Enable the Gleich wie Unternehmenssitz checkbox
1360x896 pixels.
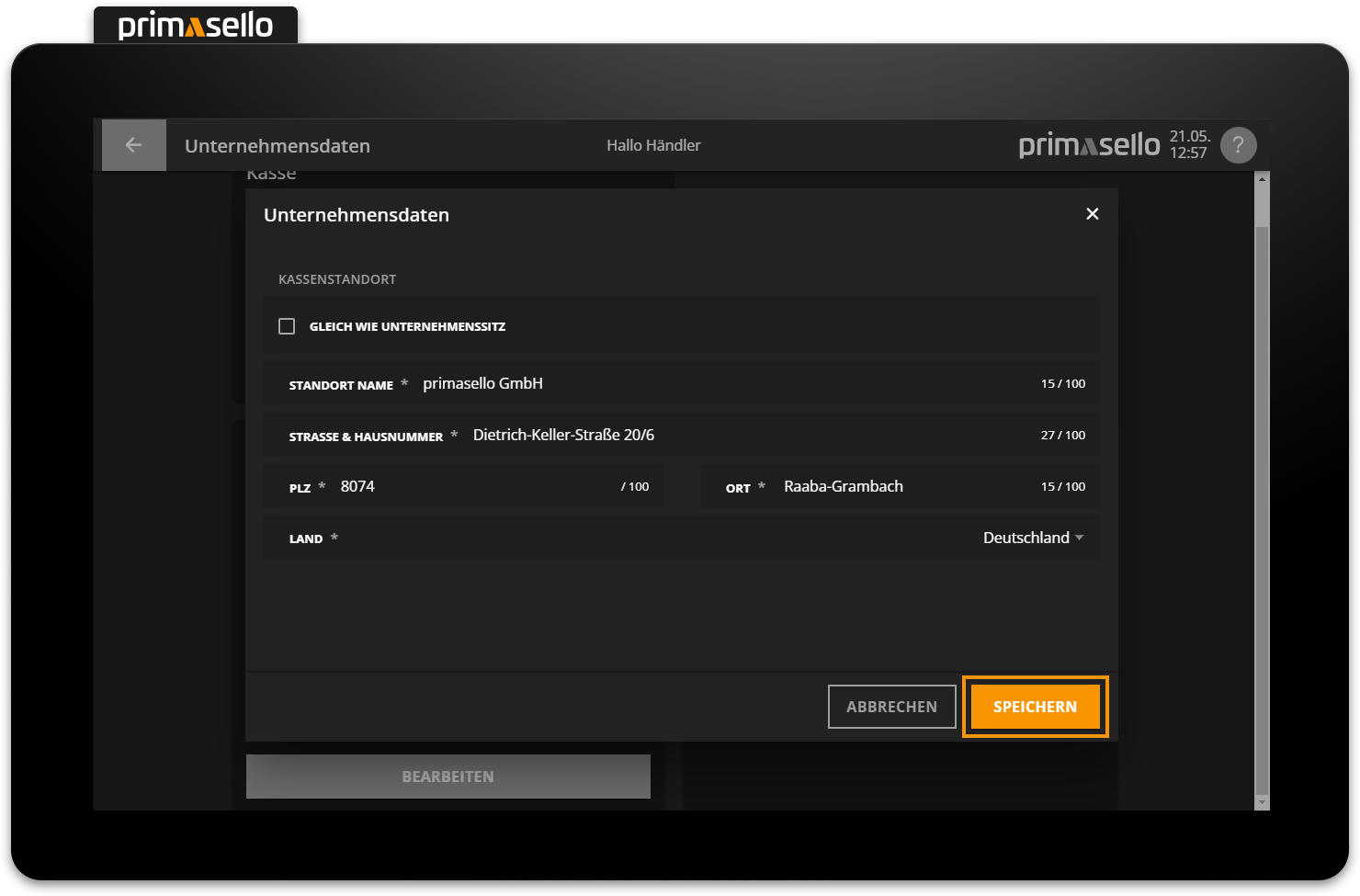[287, 326]
